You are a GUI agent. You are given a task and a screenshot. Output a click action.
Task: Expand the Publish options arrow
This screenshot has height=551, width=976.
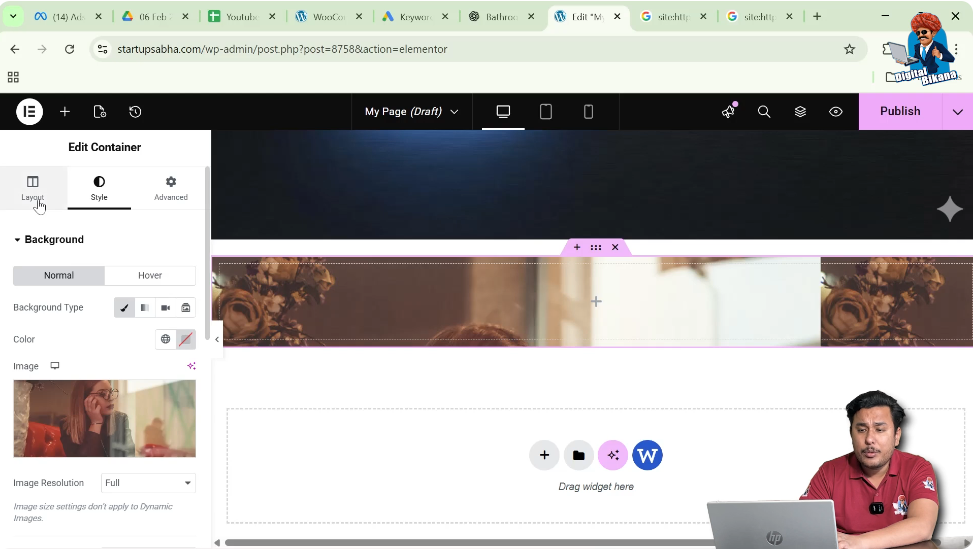[957, 112]
